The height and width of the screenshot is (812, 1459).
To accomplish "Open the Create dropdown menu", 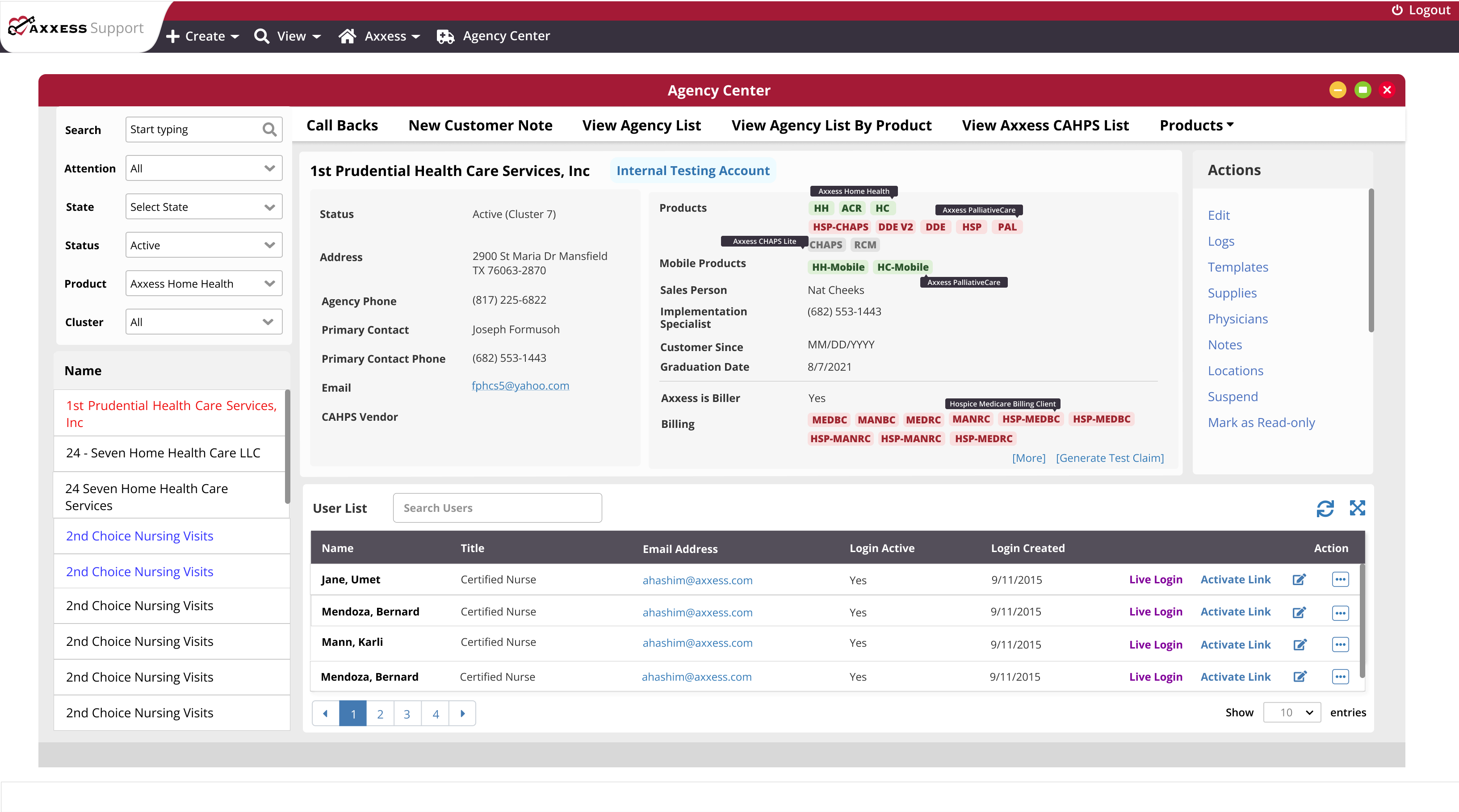I will pyautogui.click(x=203, y=36).
